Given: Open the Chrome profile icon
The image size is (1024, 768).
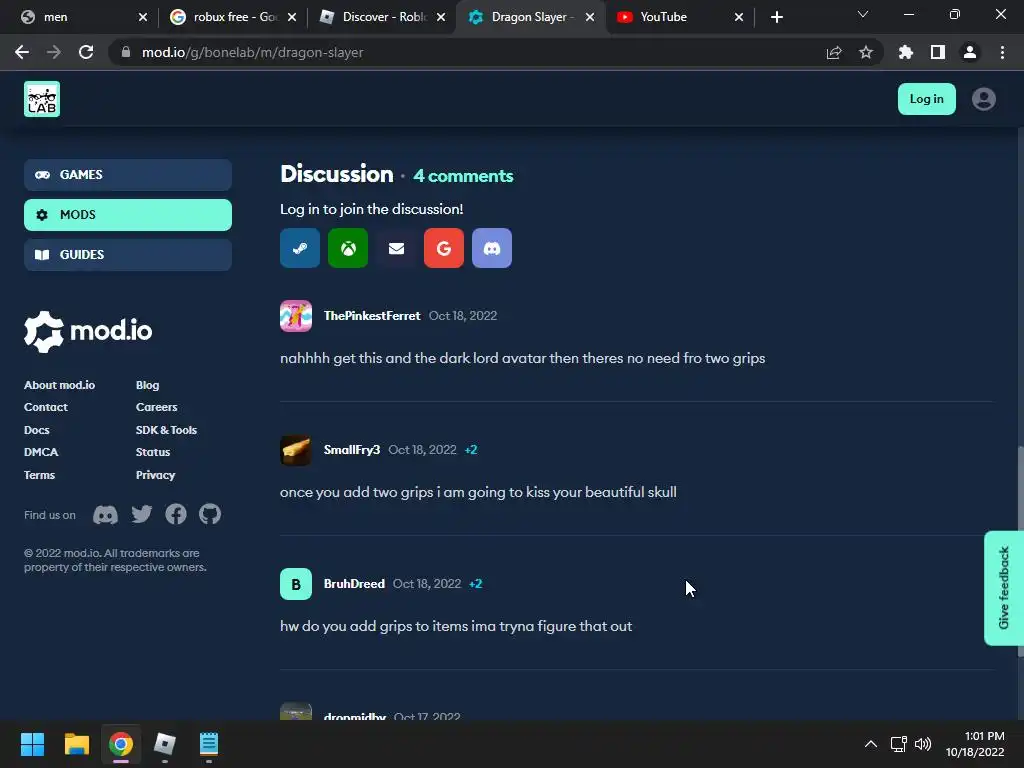Looking at the screenshot, I should coord(970,52).
